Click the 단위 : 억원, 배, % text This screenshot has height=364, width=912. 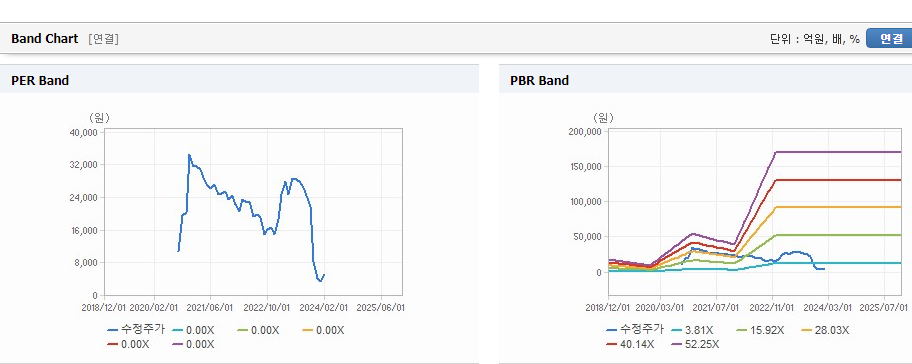pos(814,39)
